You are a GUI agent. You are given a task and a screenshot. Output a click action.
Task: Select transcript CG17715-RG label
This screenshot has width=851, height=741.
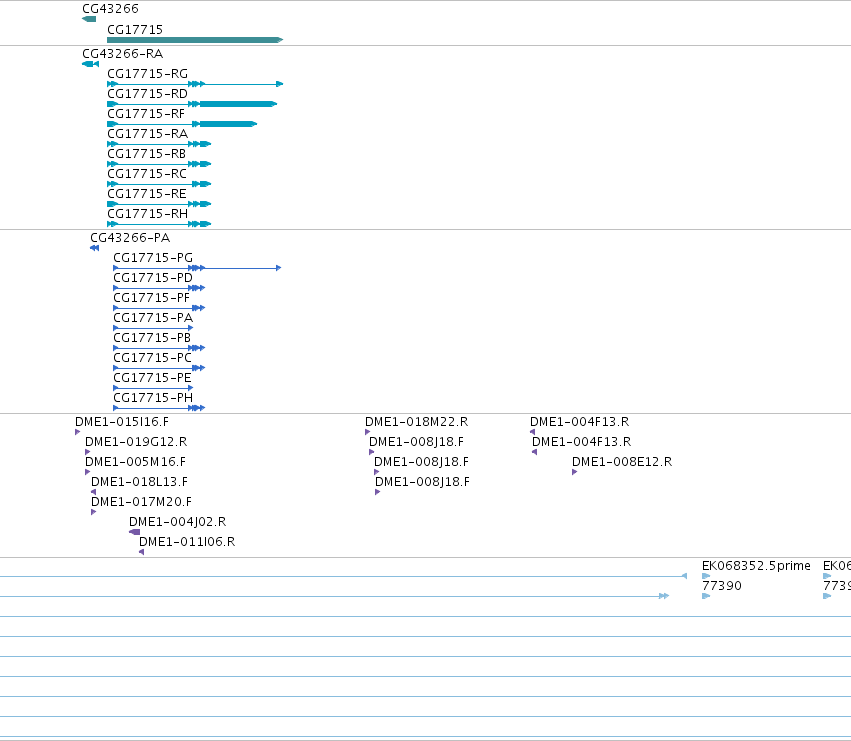147,74
